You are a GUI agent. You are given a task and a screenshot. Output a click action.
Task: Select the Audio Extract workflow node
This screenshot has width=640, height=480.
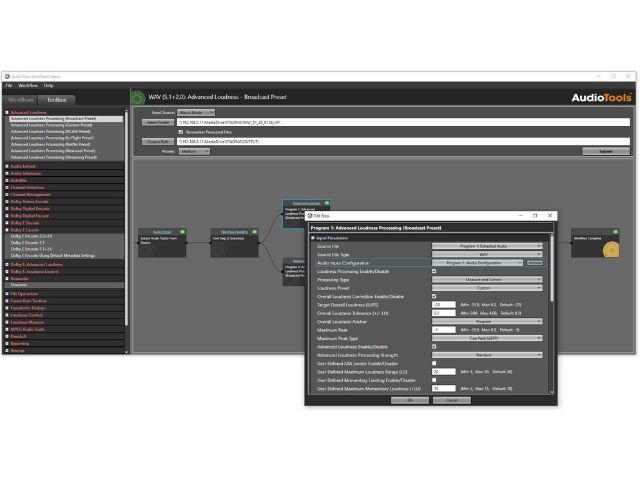pyautogui.click(x=162, y=243)
